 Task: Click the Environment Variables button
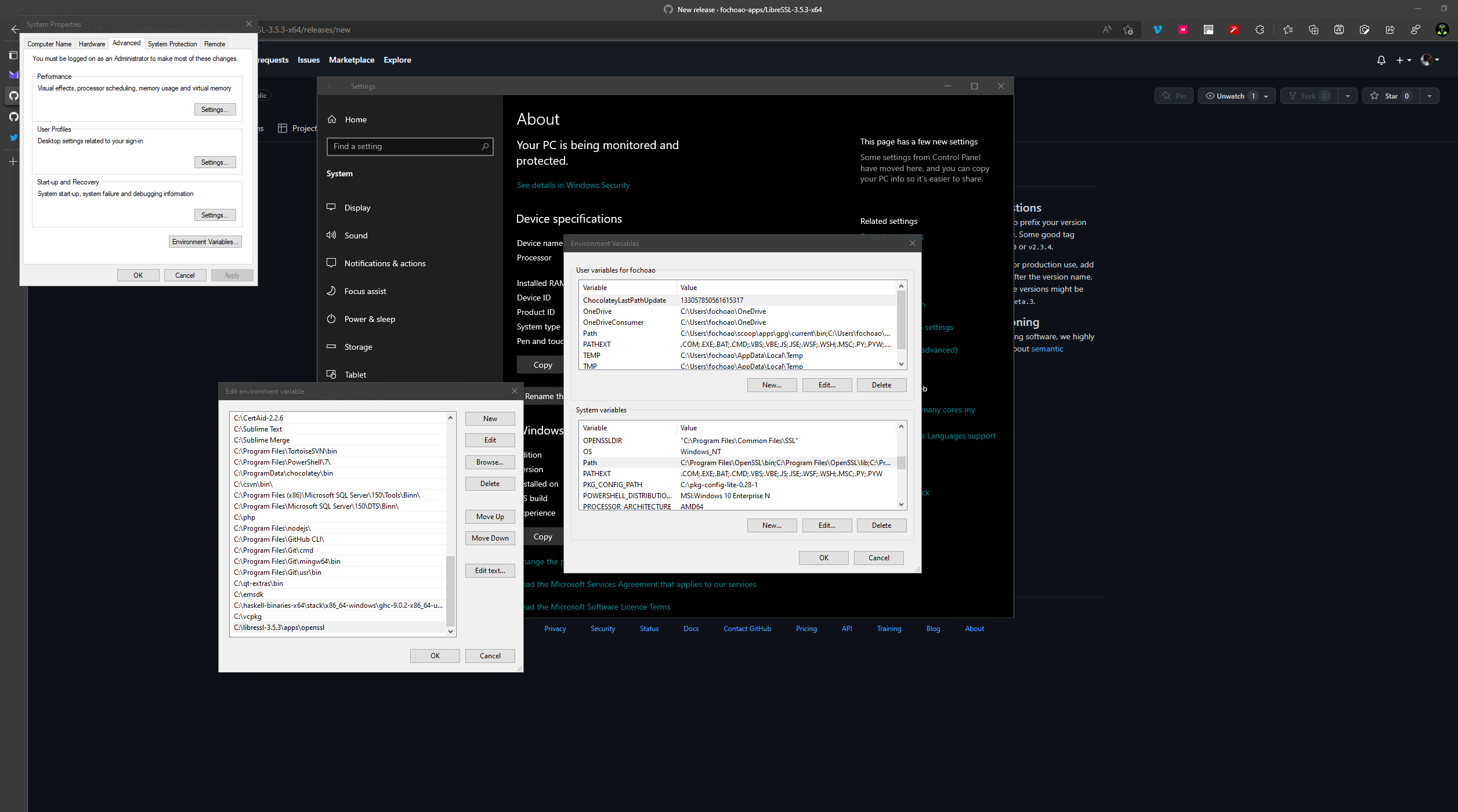(205, 241)
